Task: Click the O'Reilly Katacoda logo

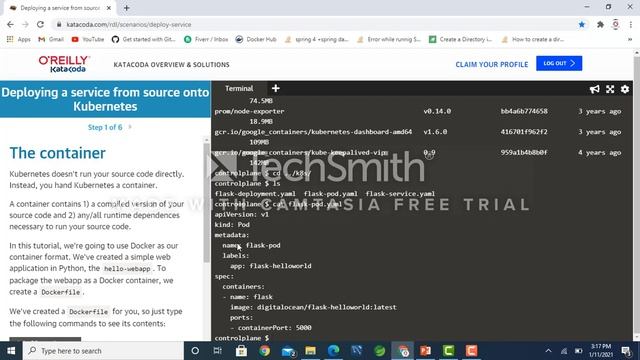Action: 64,64
